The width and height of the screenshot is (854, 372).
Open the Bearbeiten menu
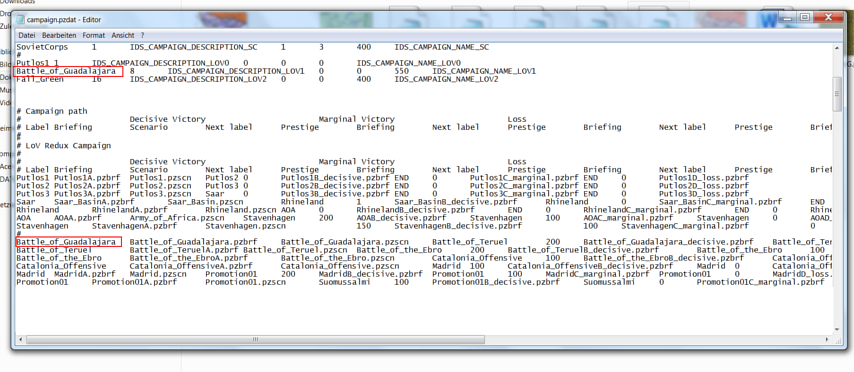pyautogui.click(x=59, y=35)
